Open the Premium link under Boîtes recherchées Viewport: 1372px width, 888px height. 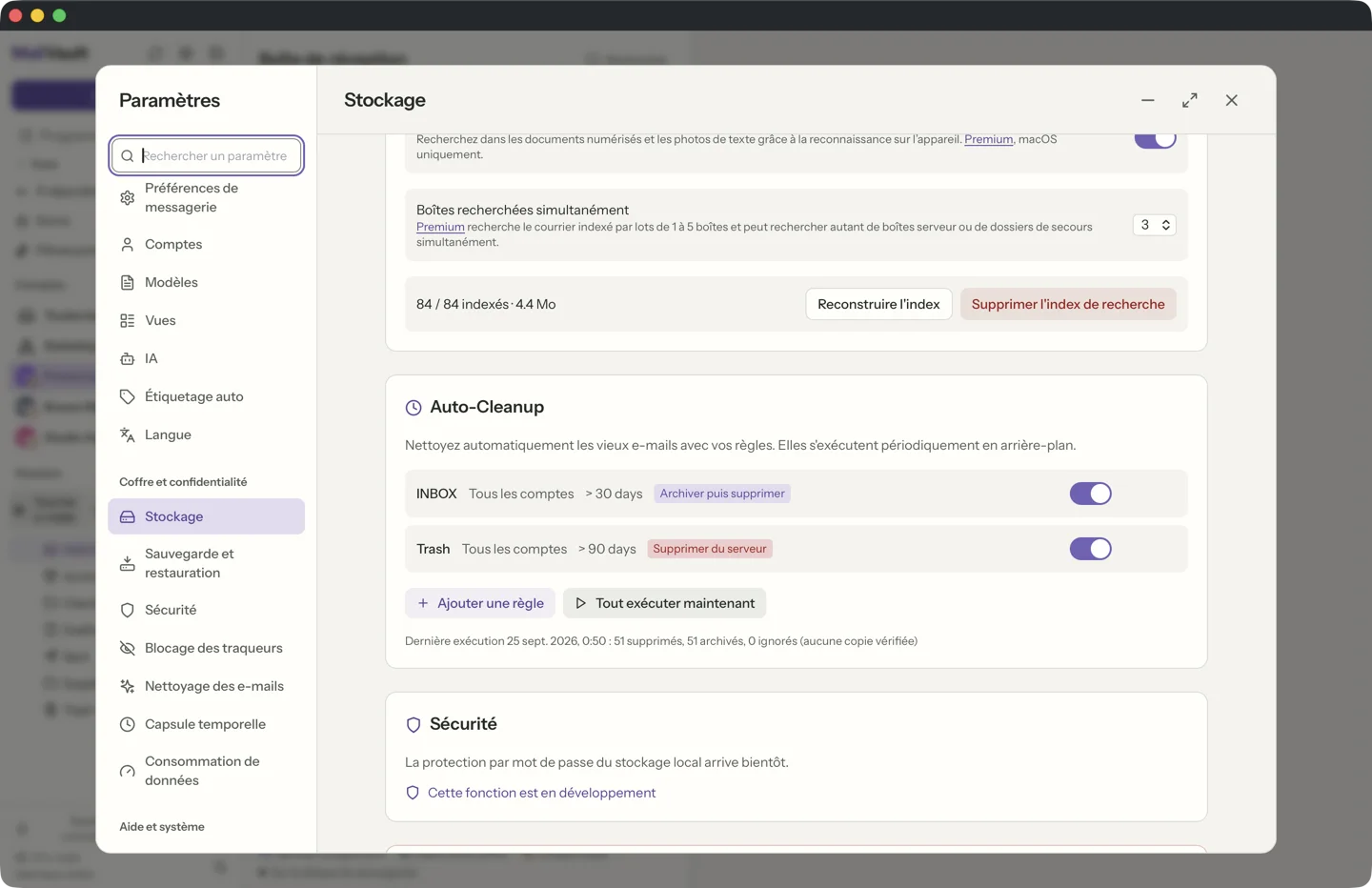[x=440, y=227]
